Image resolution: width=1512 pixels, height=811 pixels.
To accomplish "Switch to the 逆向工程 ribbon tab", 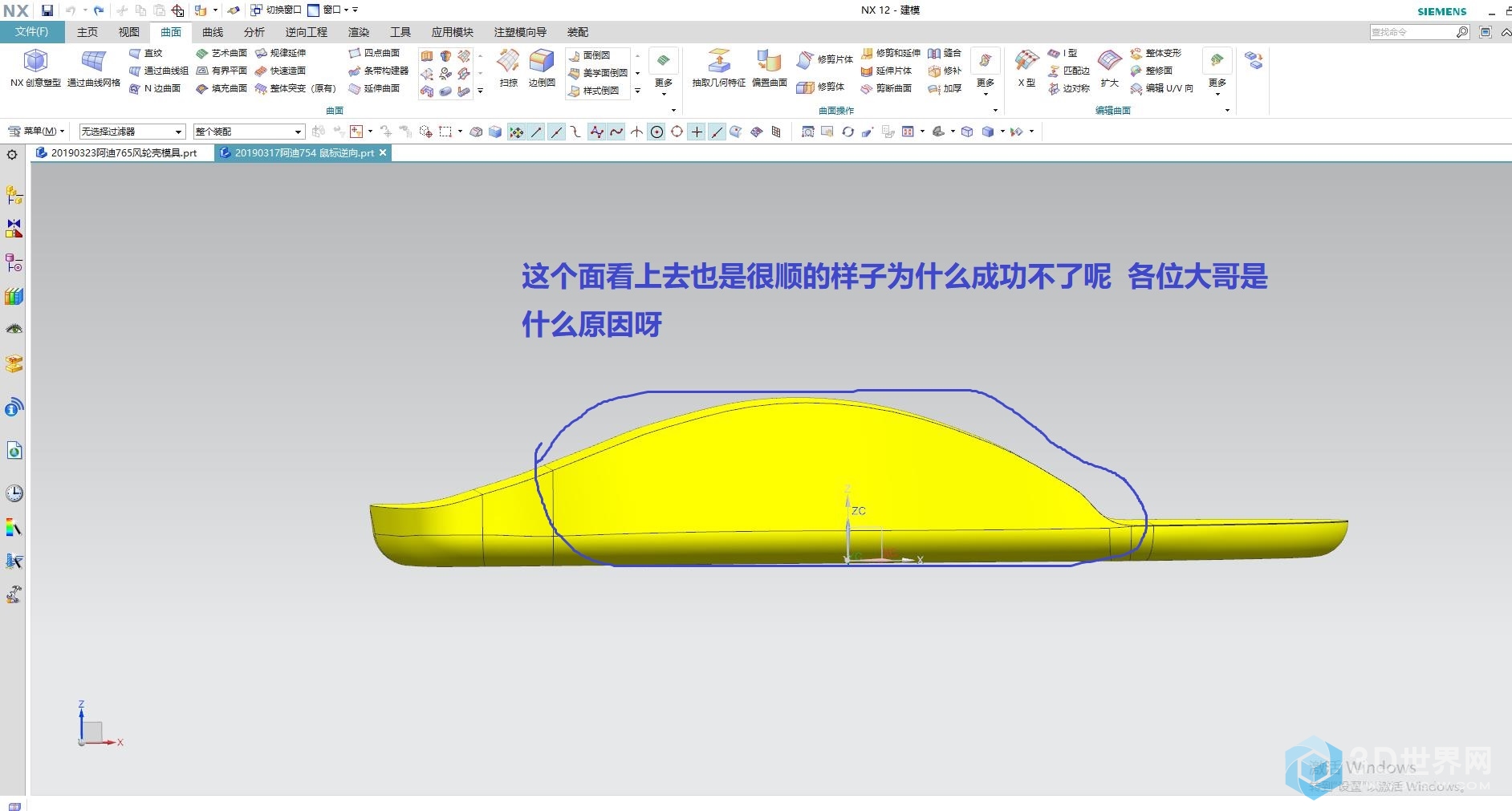I will point(307,32).
